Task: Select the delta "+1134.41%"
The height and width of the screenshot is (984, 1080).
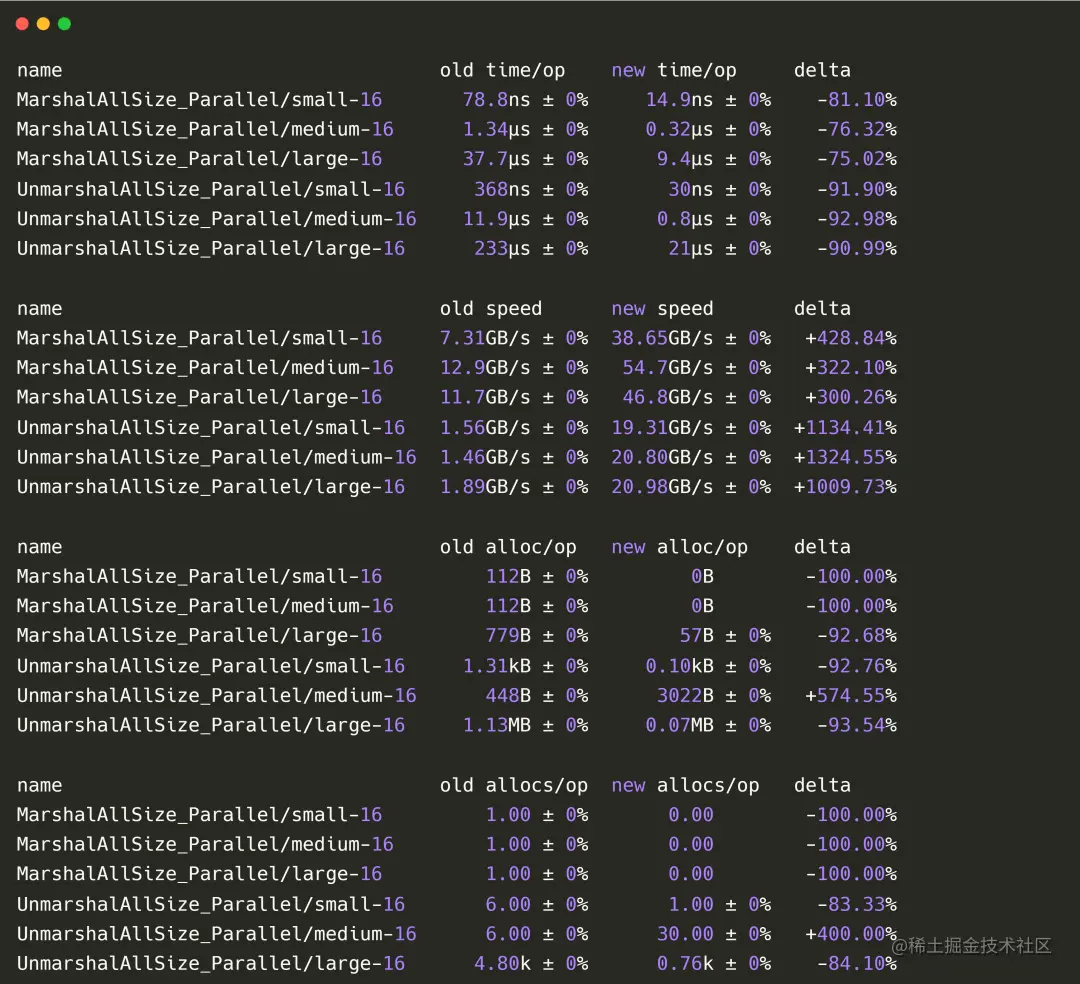Action: pos(845,428)
